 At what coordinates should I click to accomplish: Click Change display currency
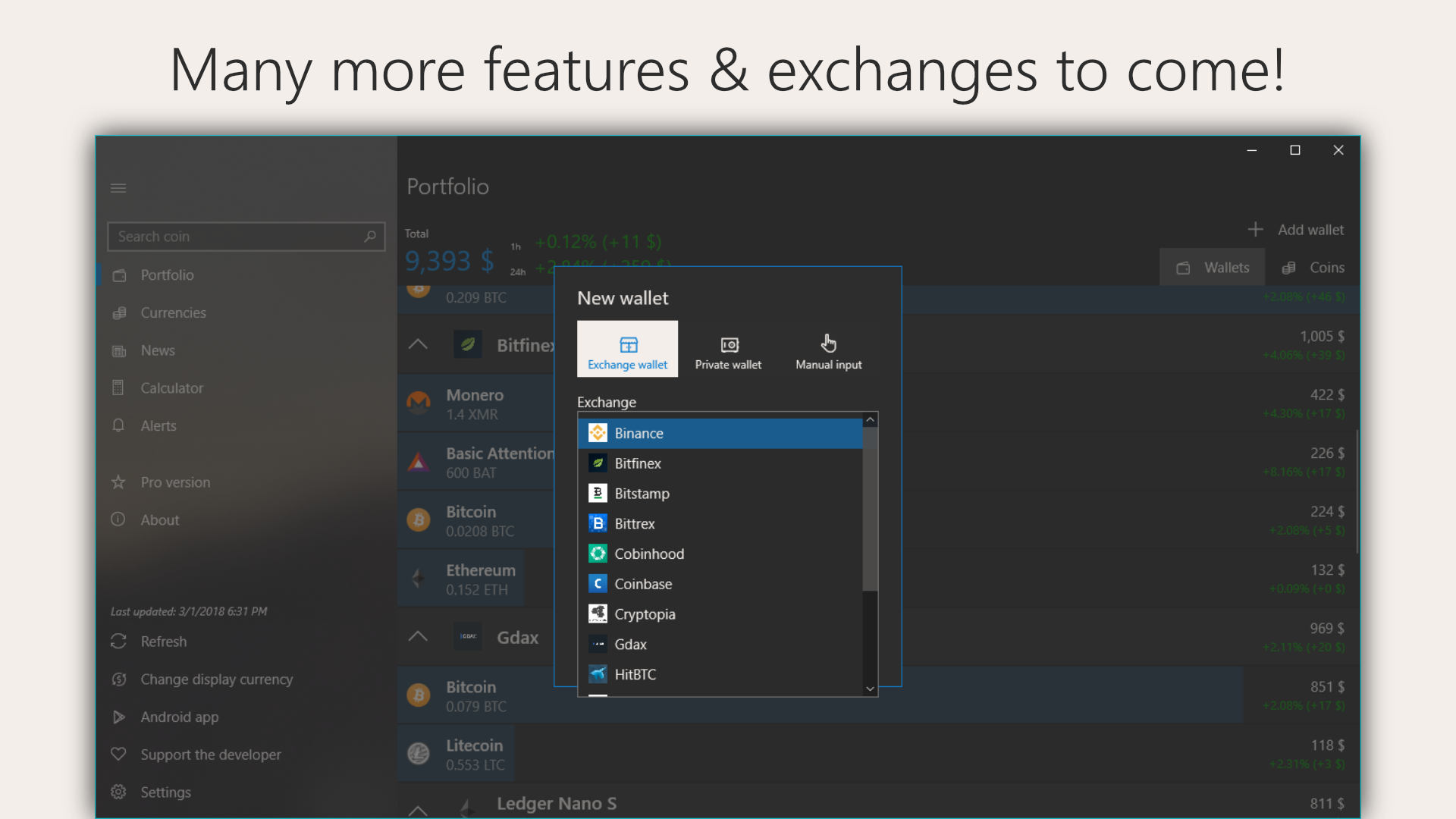216,679
